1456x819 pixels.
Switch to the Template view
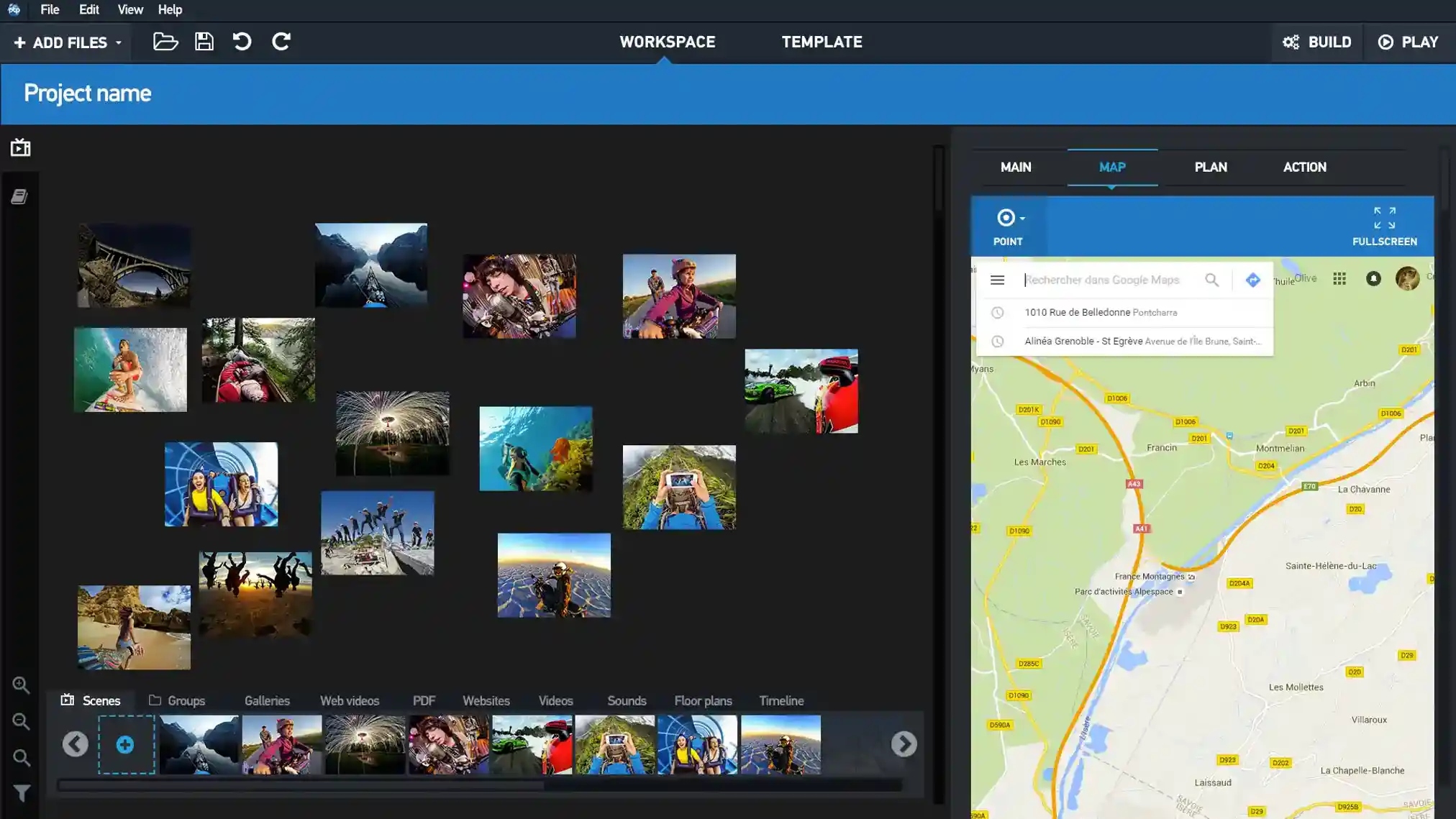click(x=822, y=42)
